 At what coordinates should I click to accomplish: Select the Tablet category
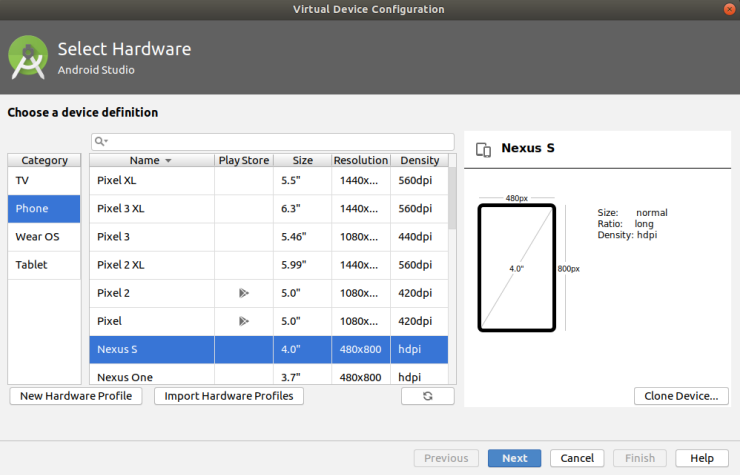44,265
